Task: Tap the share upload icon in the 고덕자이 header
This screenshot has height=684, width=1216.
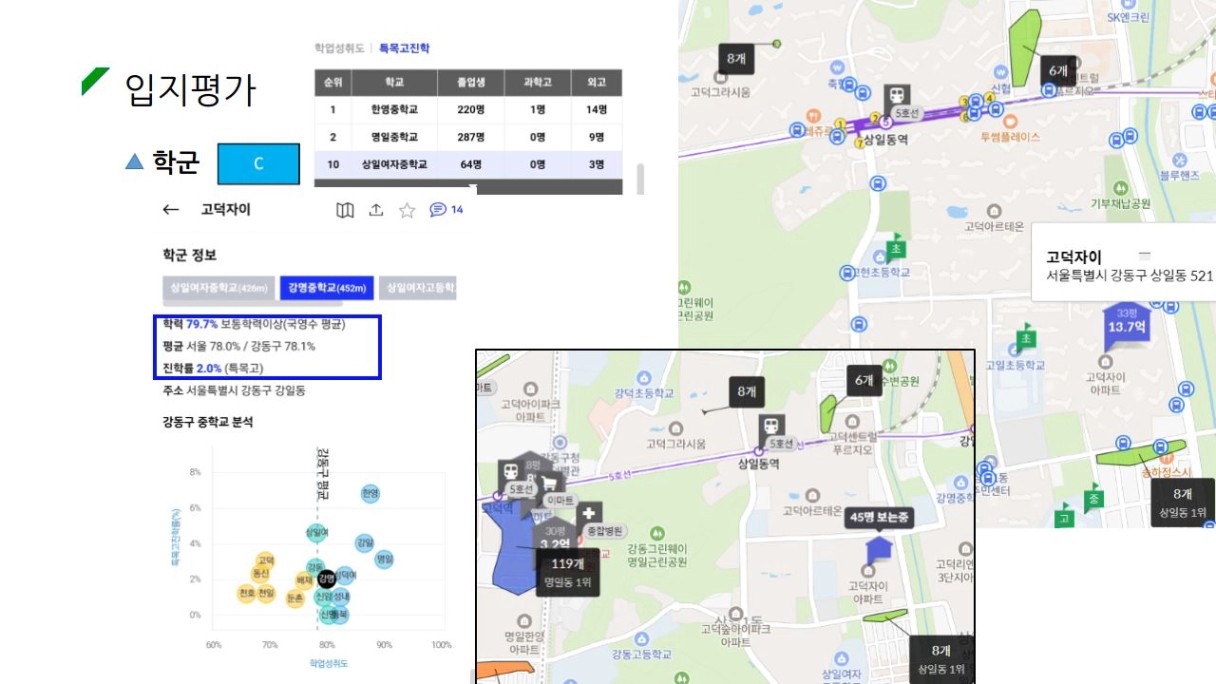Action: (376, 210)
